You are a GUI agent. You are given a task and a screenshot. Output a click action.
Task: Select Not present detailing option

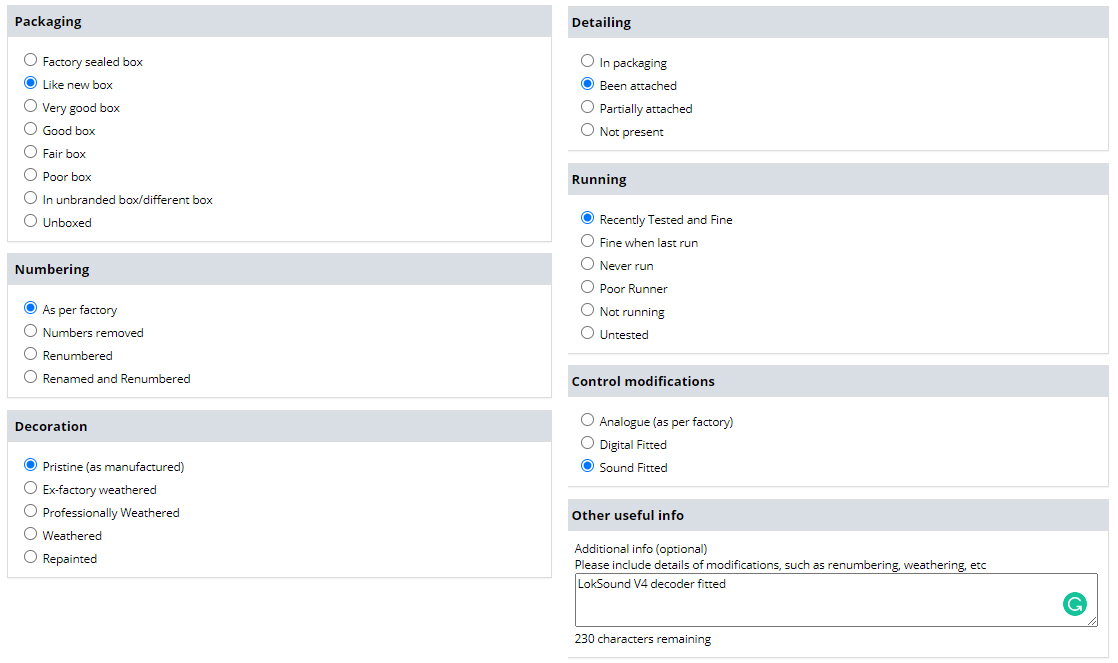tap(588, 131)
